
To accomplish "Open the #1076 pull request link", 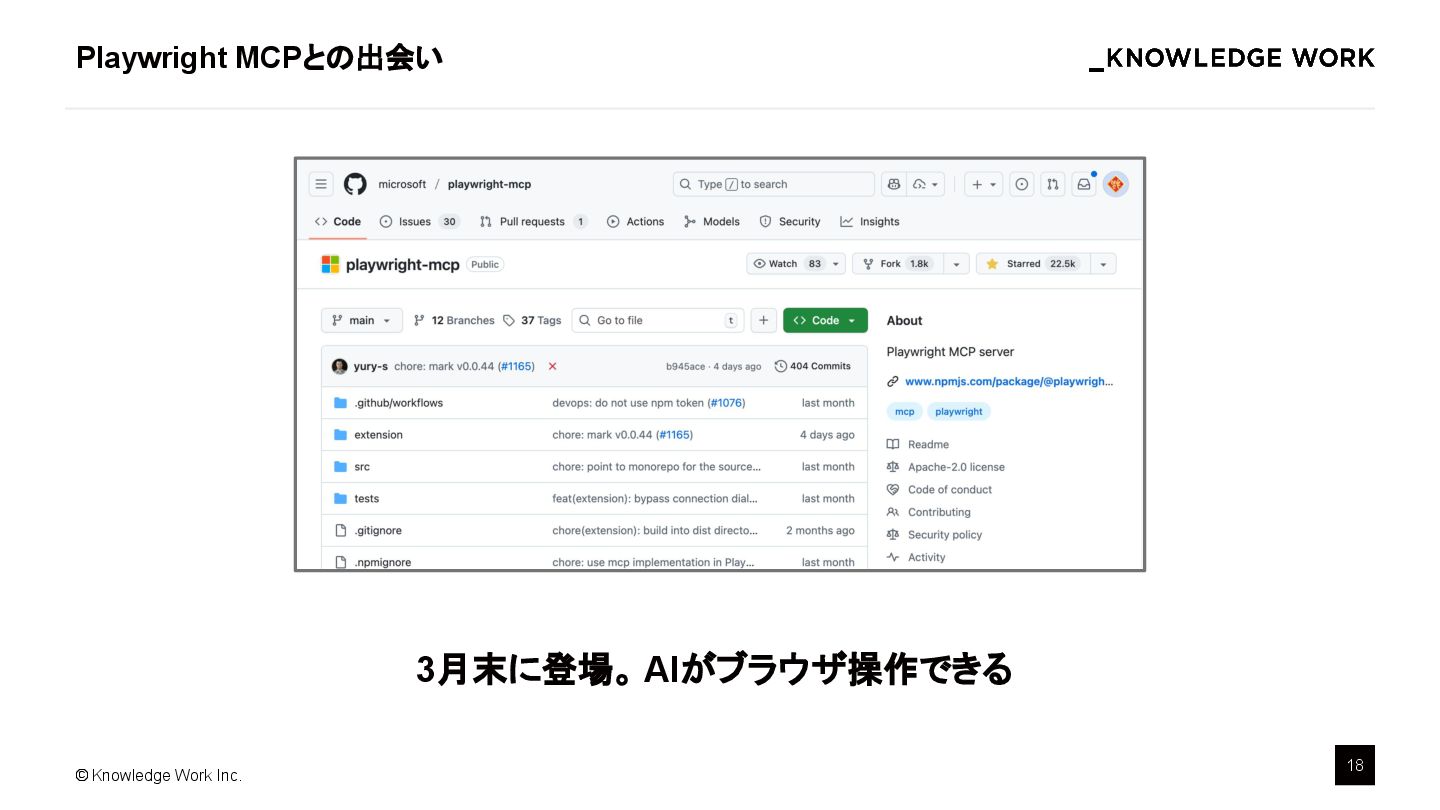I will (726, 403).
